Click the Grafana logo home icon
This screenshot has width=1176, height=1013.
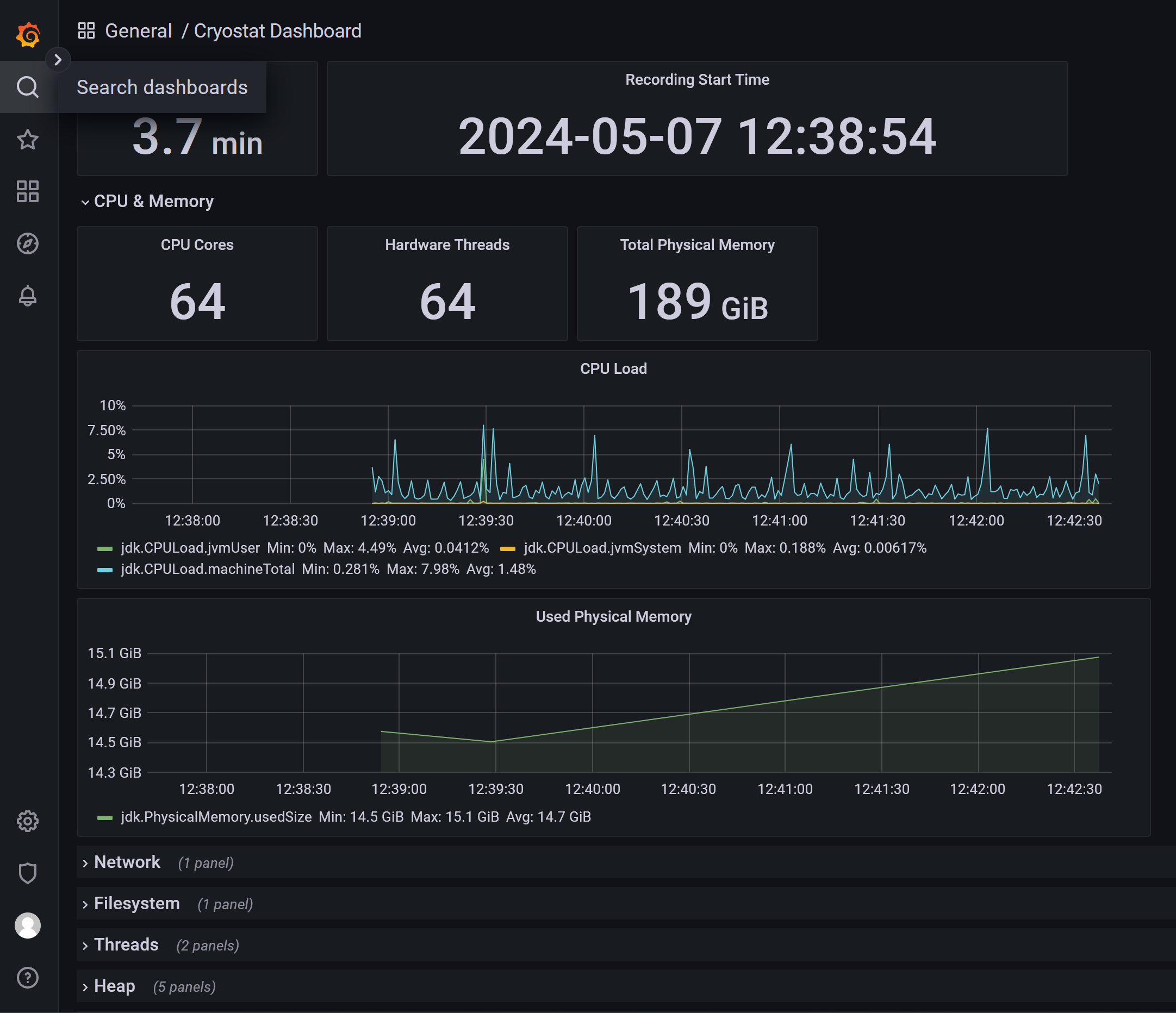(x=28, y=35)
